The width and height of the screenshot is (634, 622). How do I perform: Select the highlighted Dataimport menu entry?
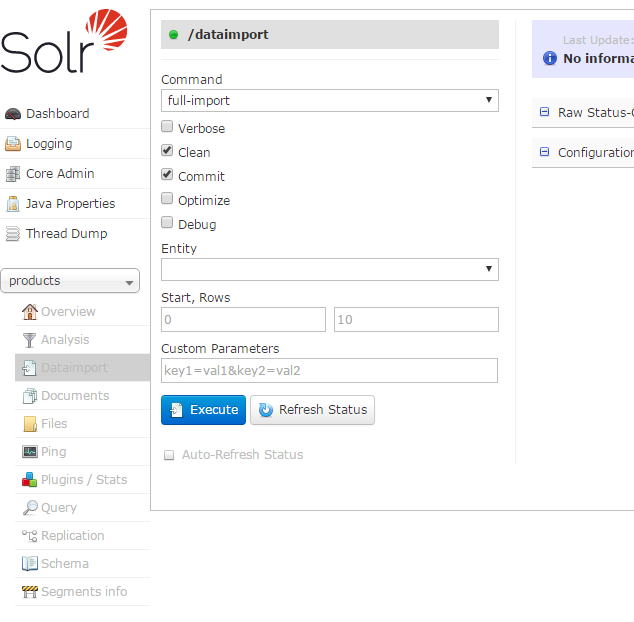(x=82, y=368)
